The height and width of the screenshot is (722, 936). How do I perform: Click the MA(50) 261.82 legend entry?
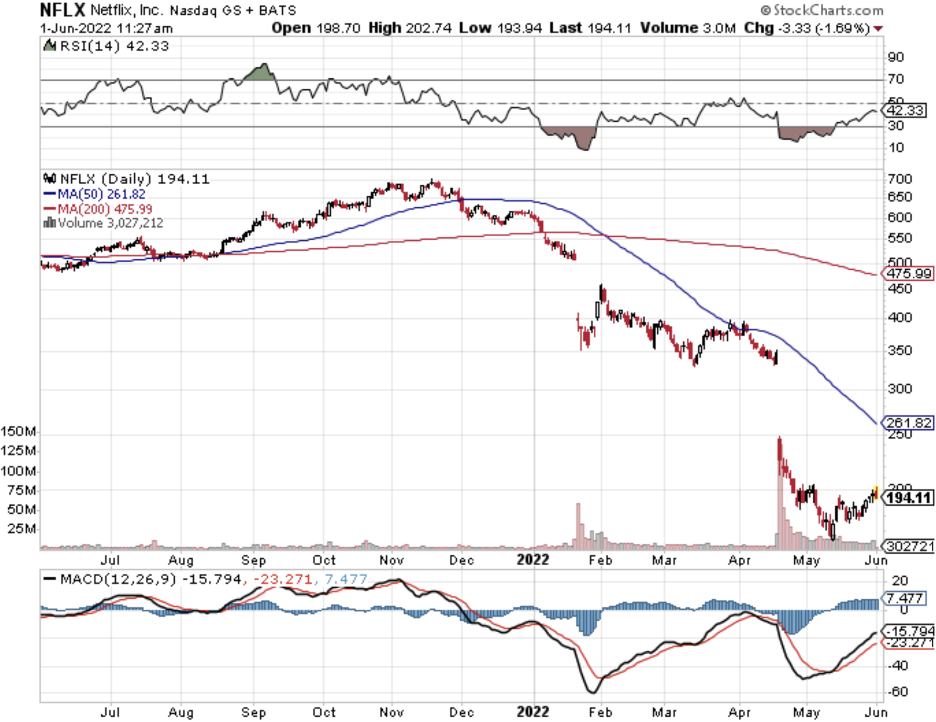pos(94,194)
